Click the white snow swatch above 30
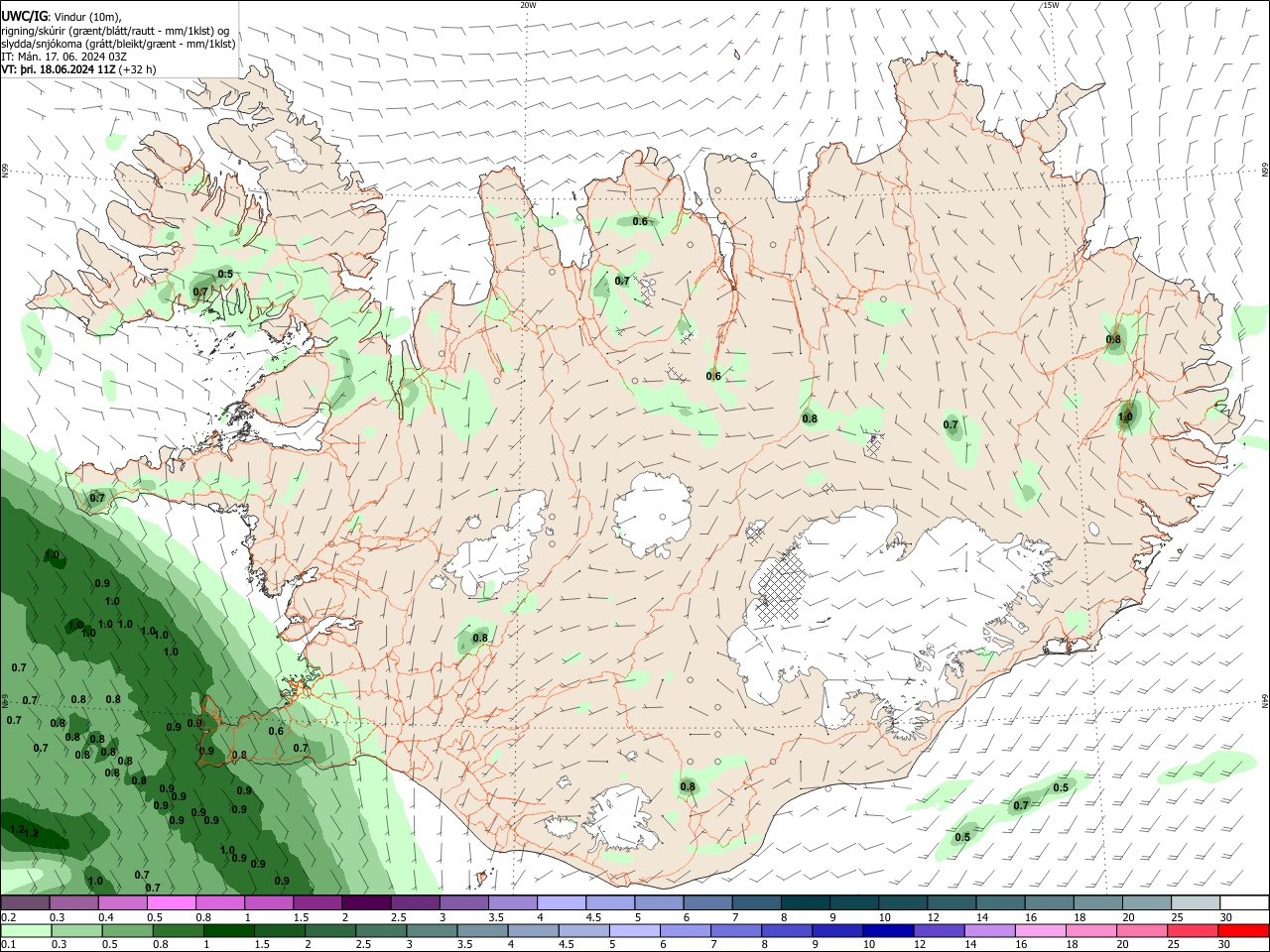 (1243, 902)
